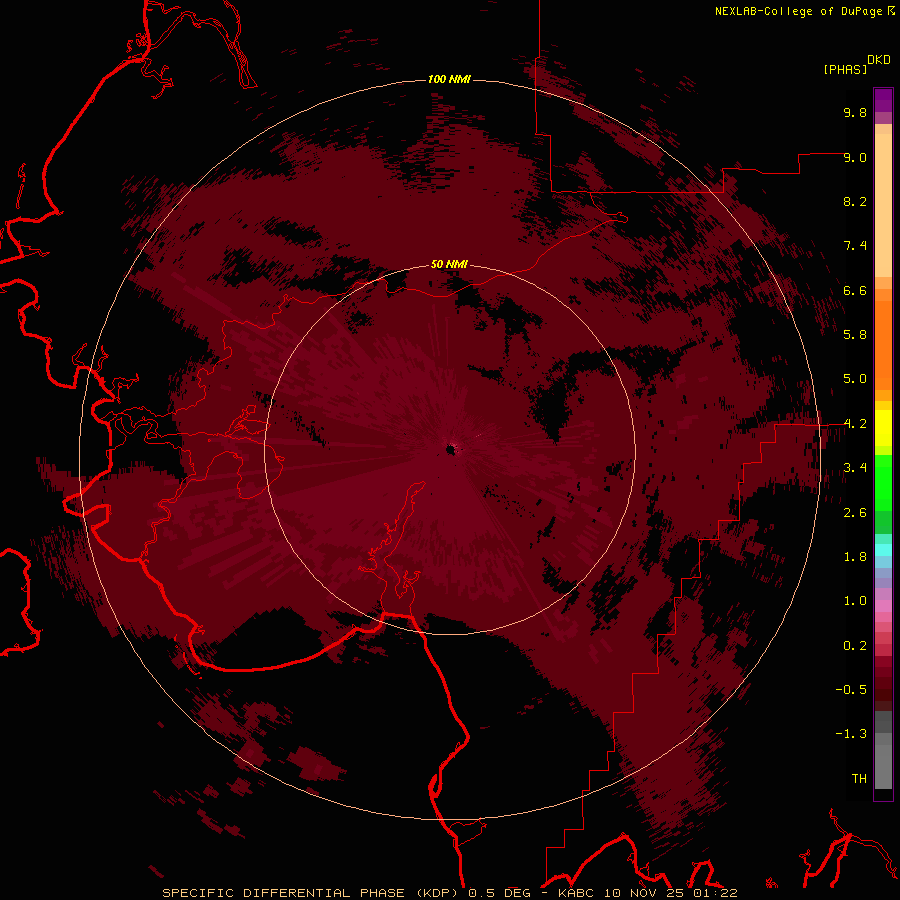Pick the bright green segment of the color bar

coord(883,482)
